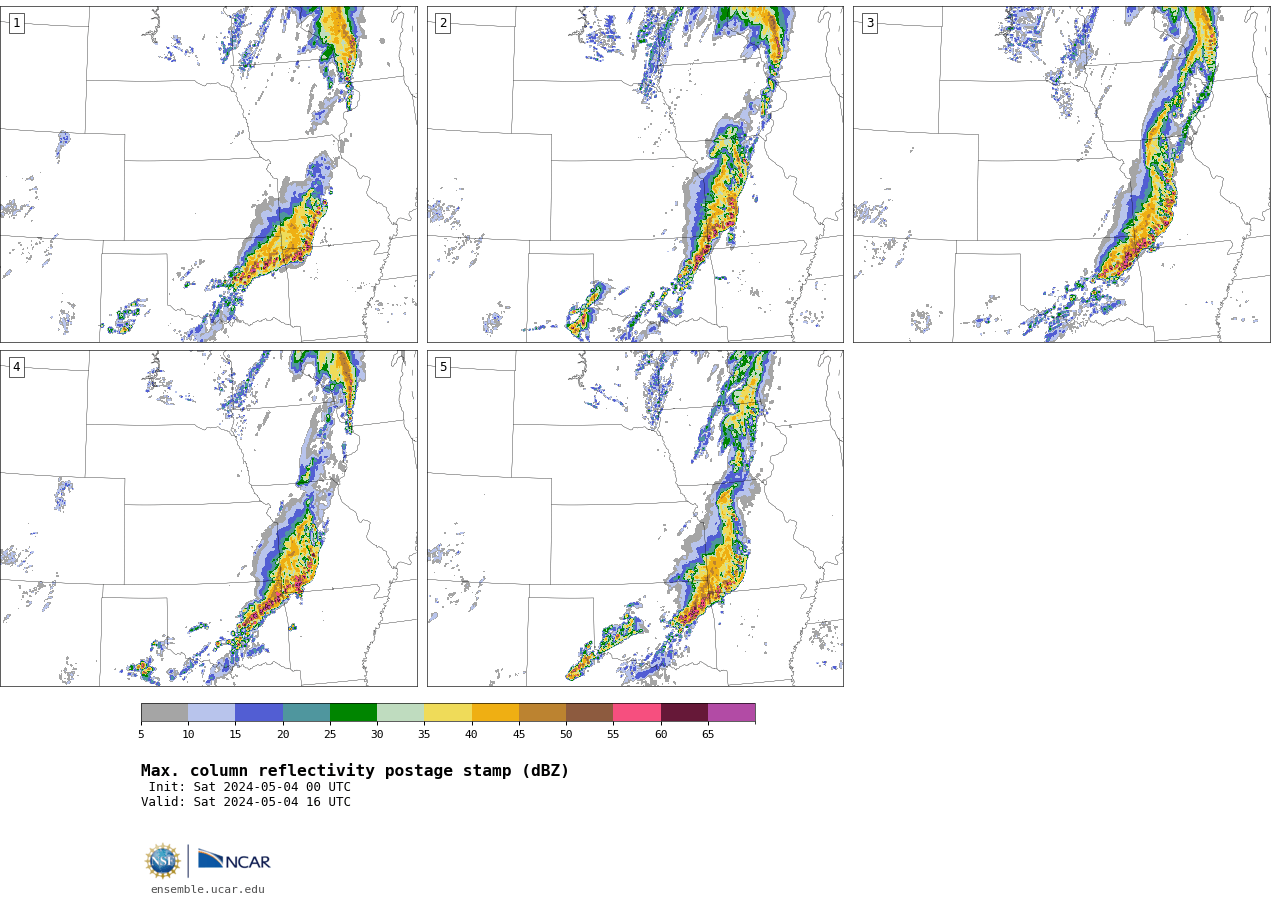
Task: Click the 'Valid: Sat 2024-05-04 16 UTC' line
Action: click(x=246, y=802)
